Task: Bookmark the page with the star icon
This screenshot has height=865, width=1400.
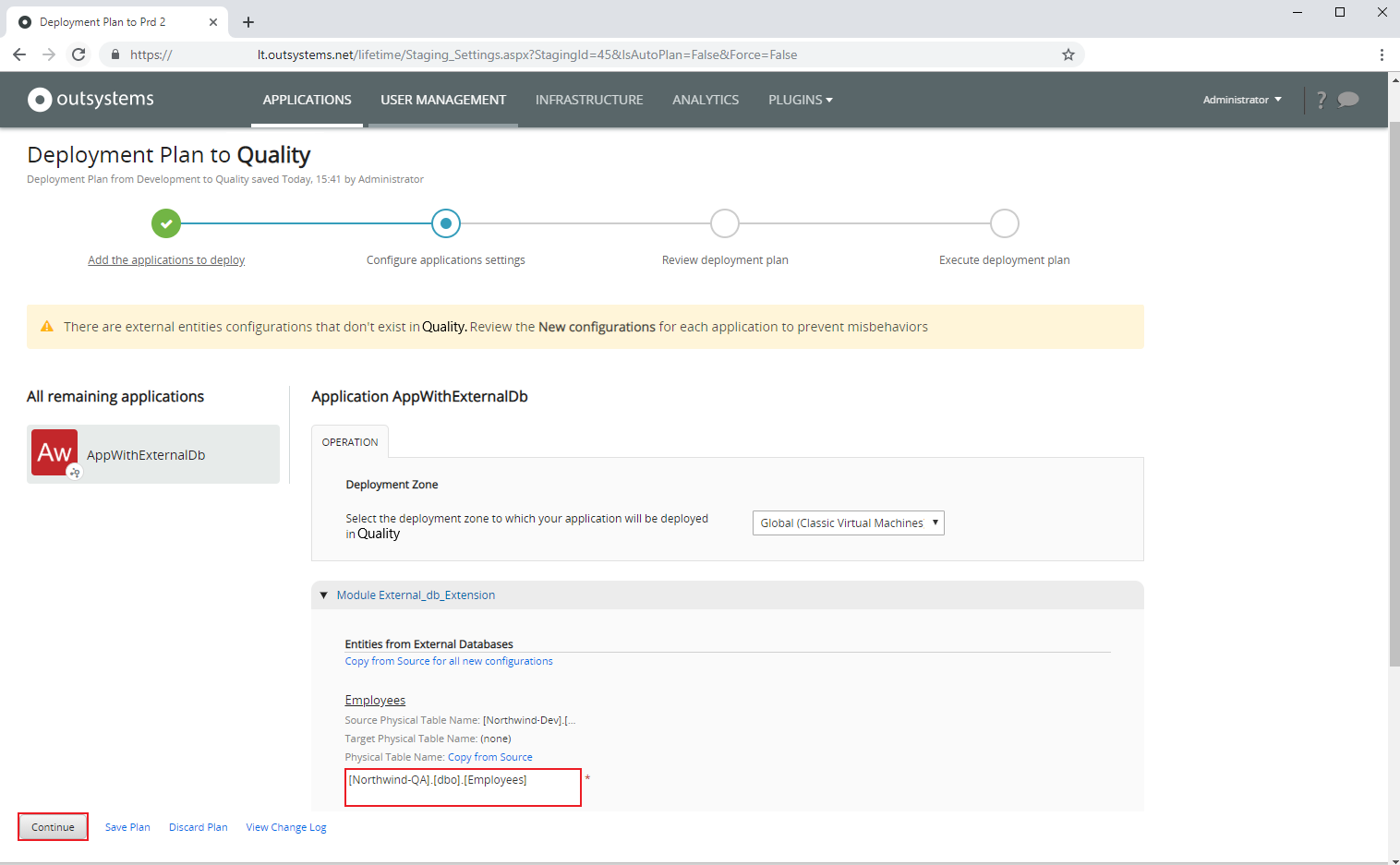Action: (x=1068, y=54)
